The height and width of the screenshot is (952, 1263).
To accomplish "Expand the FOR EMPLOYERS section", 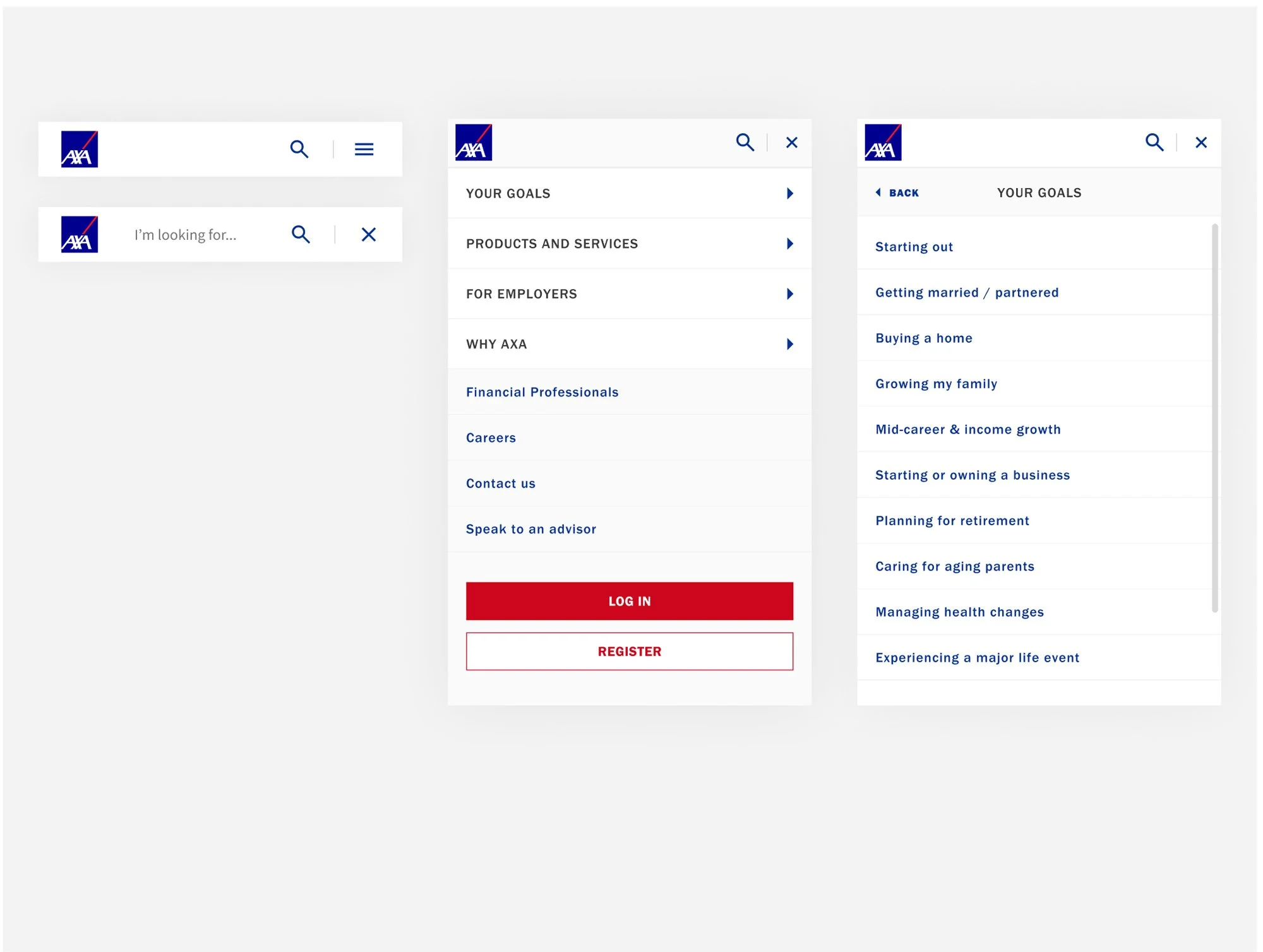I will [x=629, y=294].
